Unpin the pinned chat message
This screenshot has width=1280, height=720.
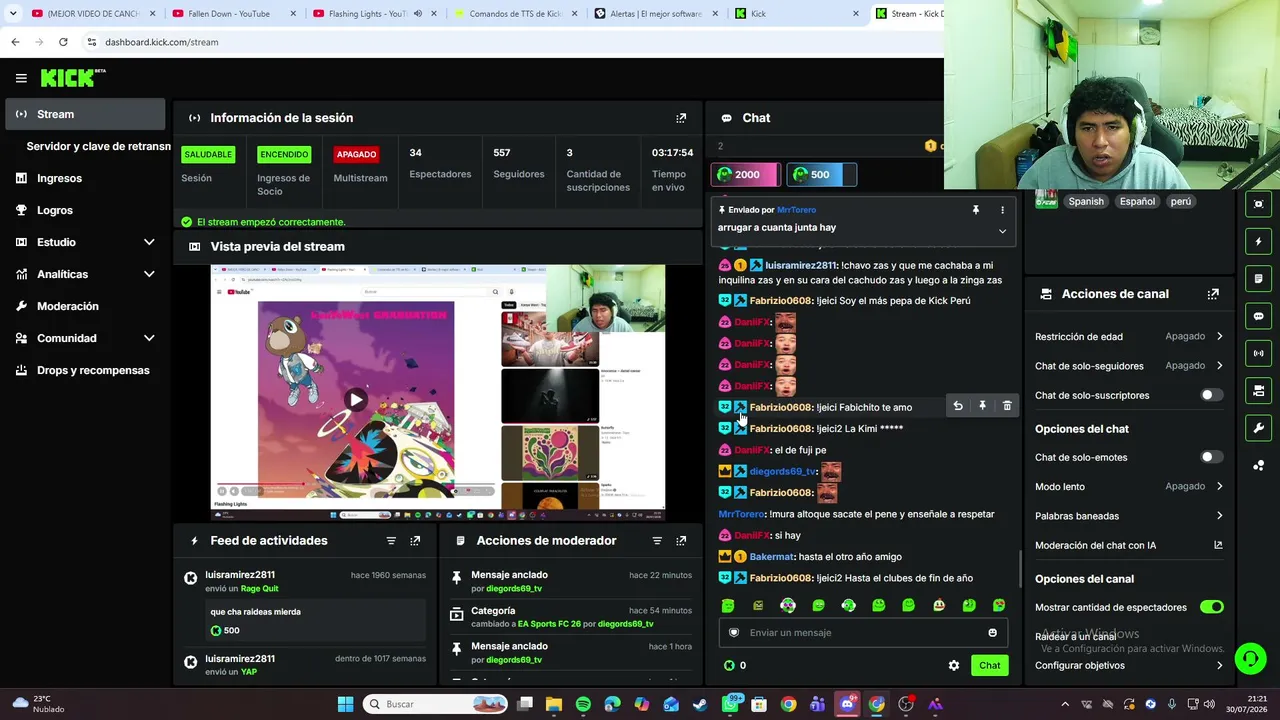(975, 210)
